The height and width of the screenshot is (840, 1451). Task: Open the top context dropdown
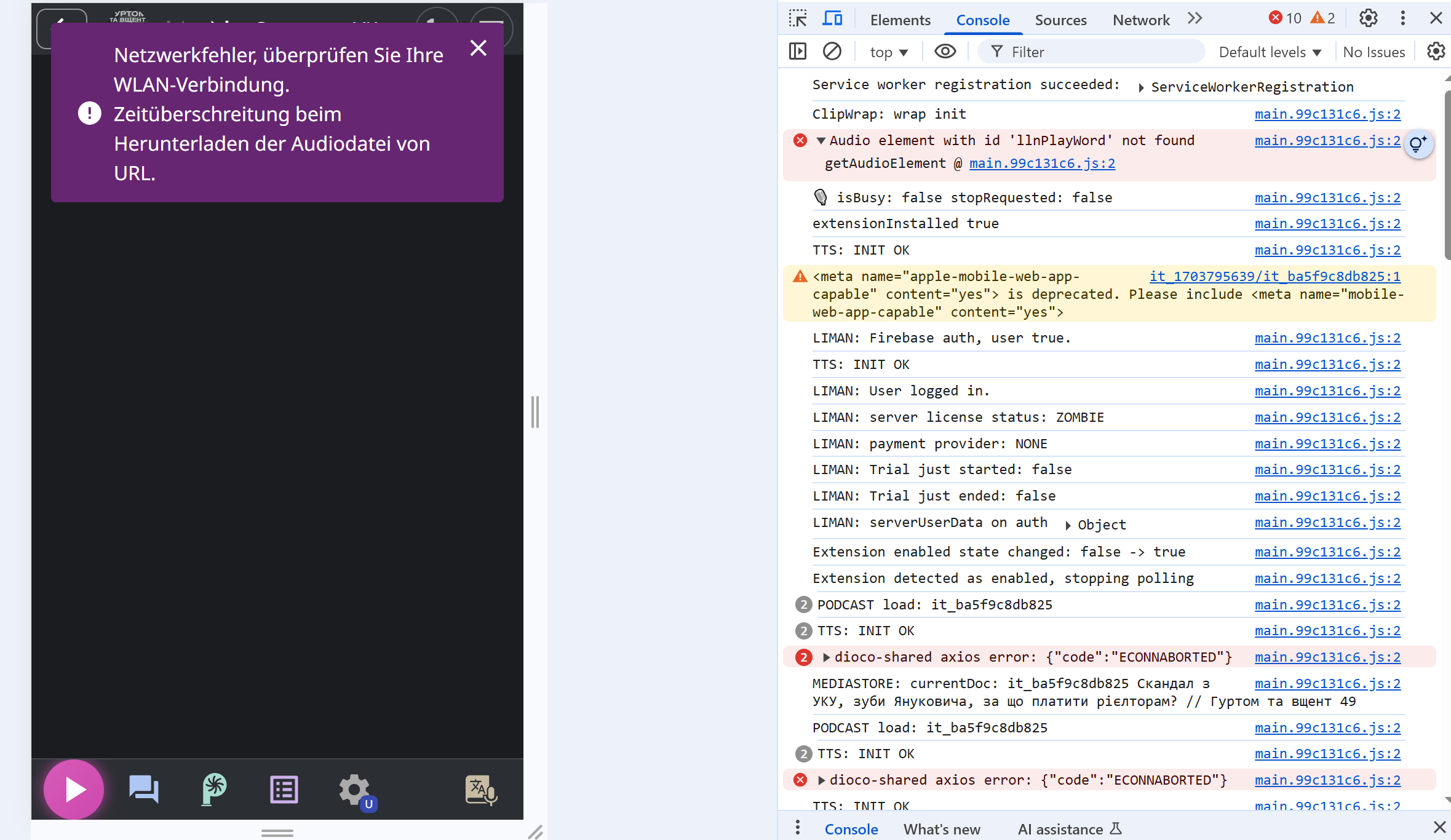coord(889,52)
